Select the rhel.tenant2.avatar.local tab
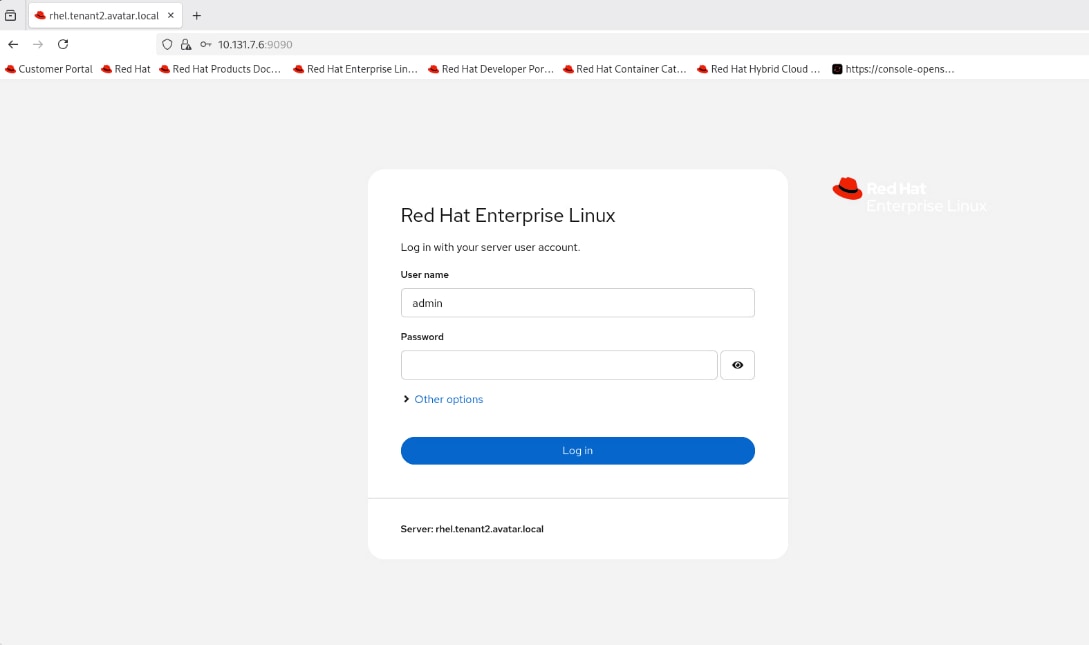This screenshot has width=1089, height=645. [x=105, y=15]
